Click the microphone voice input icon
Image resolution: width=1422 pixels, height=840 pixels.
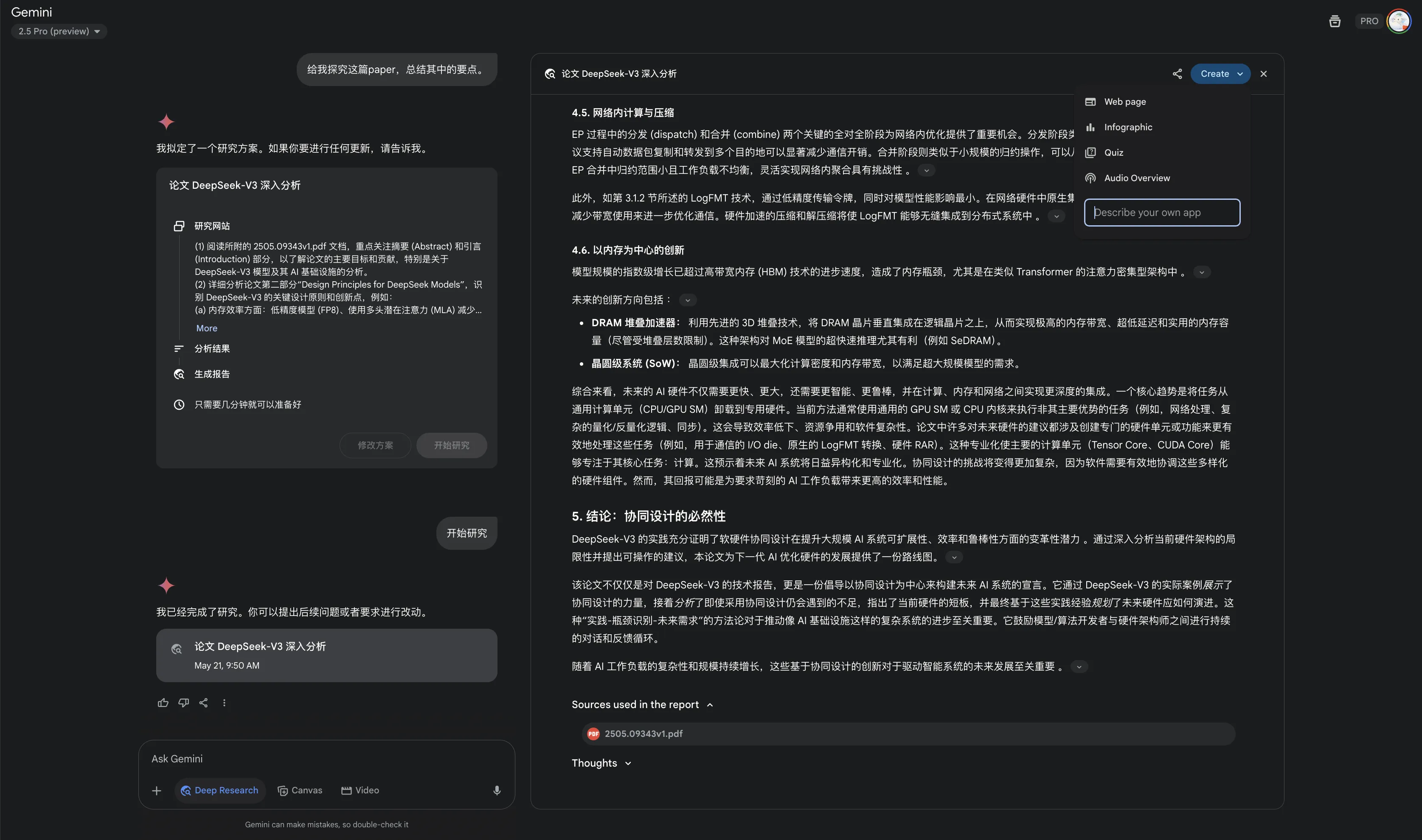(497, 791)
